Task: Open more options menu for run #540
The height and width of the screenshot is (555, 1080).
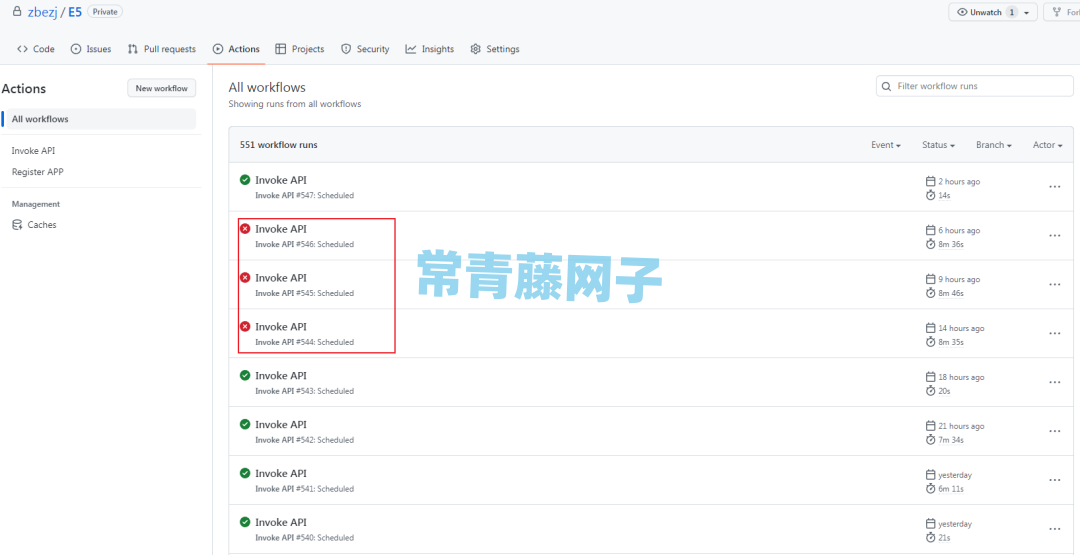Action: [x=1055, y=529]
